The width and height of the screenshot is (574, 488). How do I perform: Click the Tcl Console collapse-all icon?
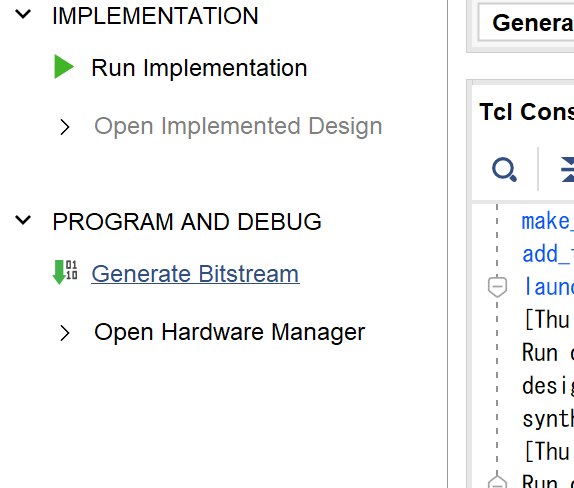(x=567, y=170)
